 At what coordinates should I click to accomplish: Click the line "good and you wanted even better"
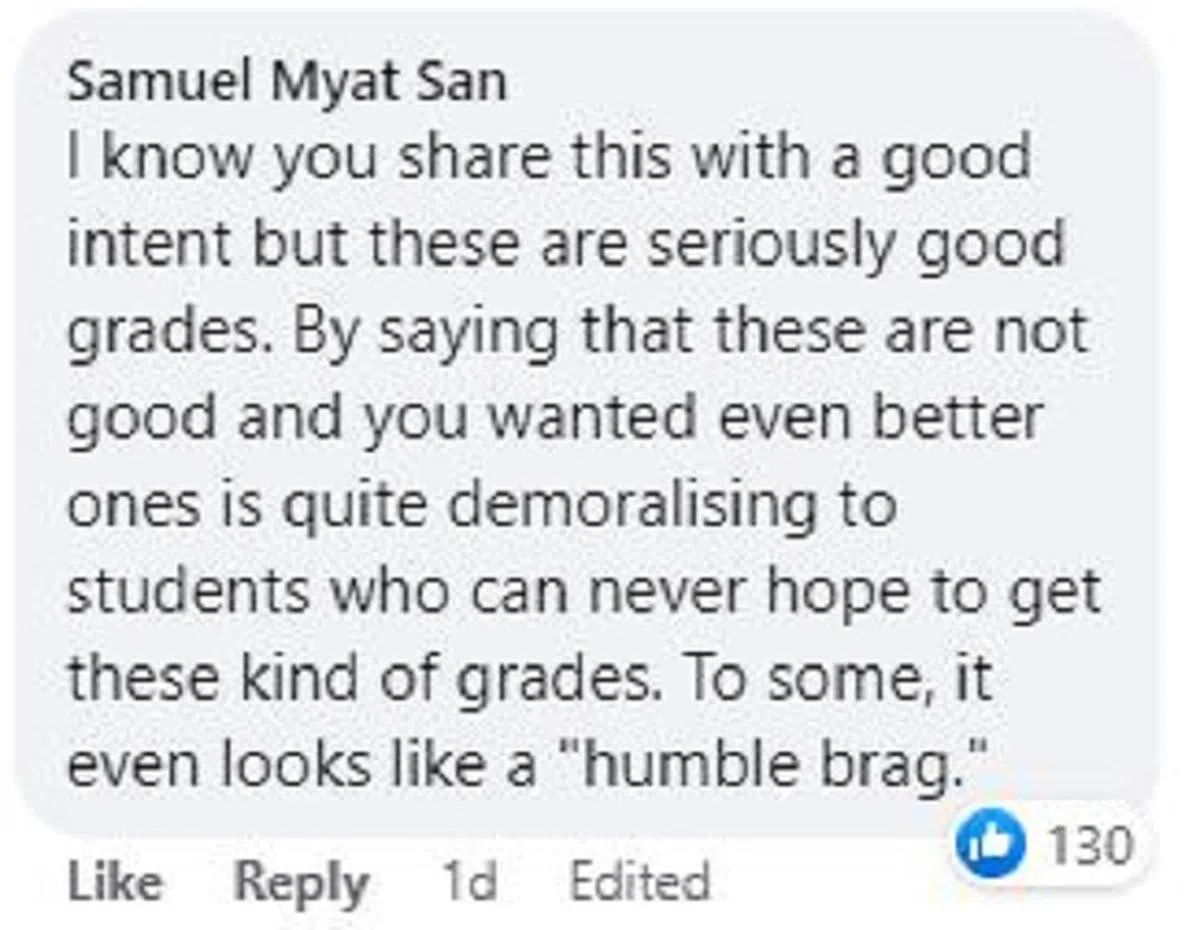pyautogui.click(x=553, y=417)
